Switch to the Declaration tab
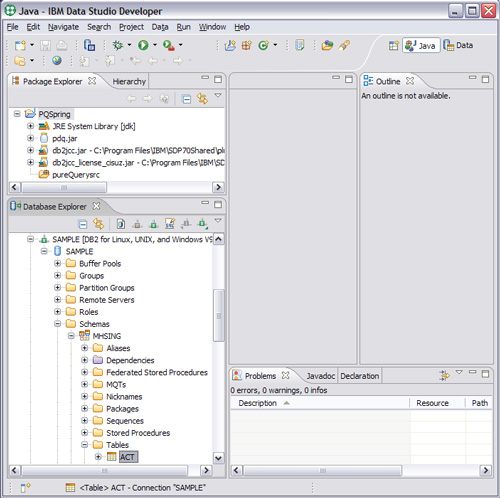 tap(360, 376)
